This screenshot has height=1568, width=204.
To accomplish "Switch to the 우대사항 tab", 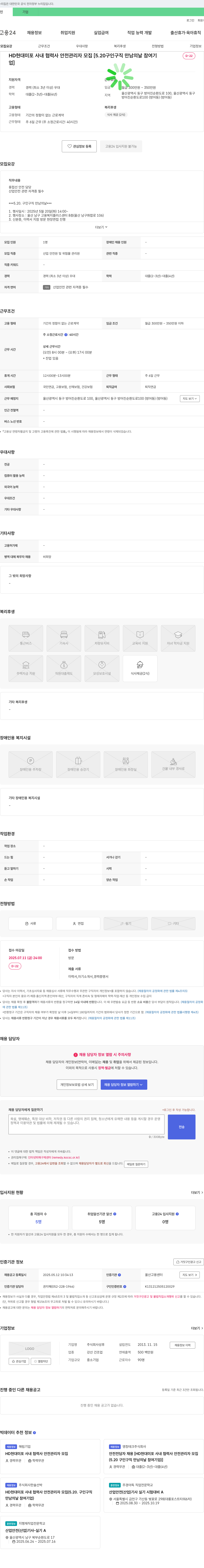I will [82, 46].
